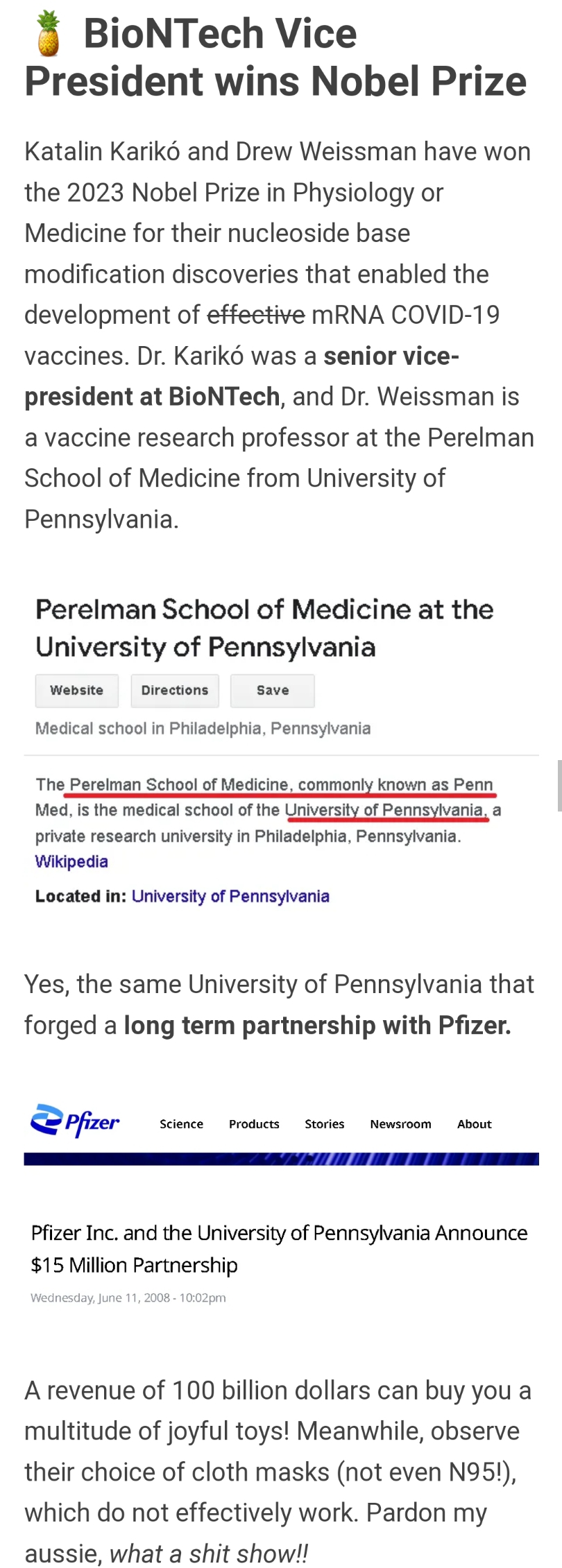Viewport: 562px width, 1568px height.
Task: Open the Wikipedia source link
Action: (x=71, y=862)
